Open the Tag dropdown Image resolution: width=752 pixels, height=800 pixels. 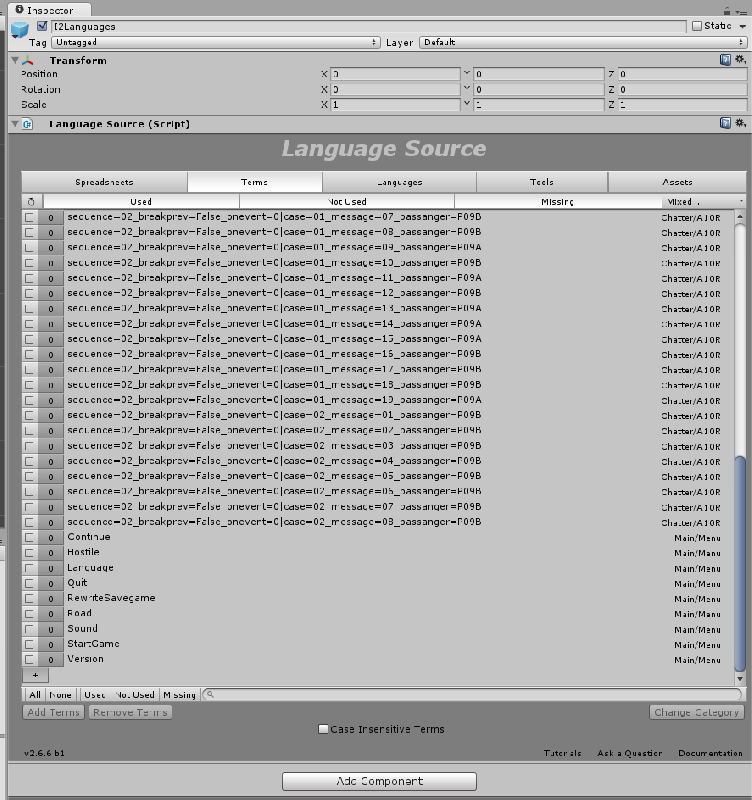tap(216, 43)
